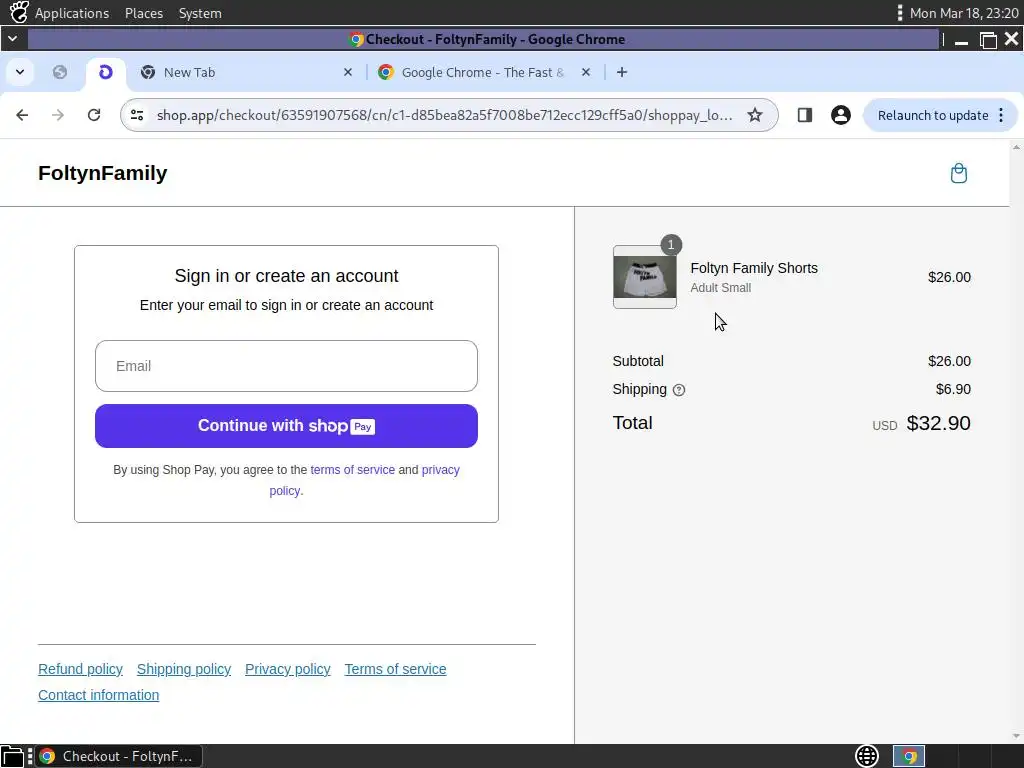Open the Chrome profile avatar icon
The width and height of the screenshot is (1024, 768).
coord(840,115)
